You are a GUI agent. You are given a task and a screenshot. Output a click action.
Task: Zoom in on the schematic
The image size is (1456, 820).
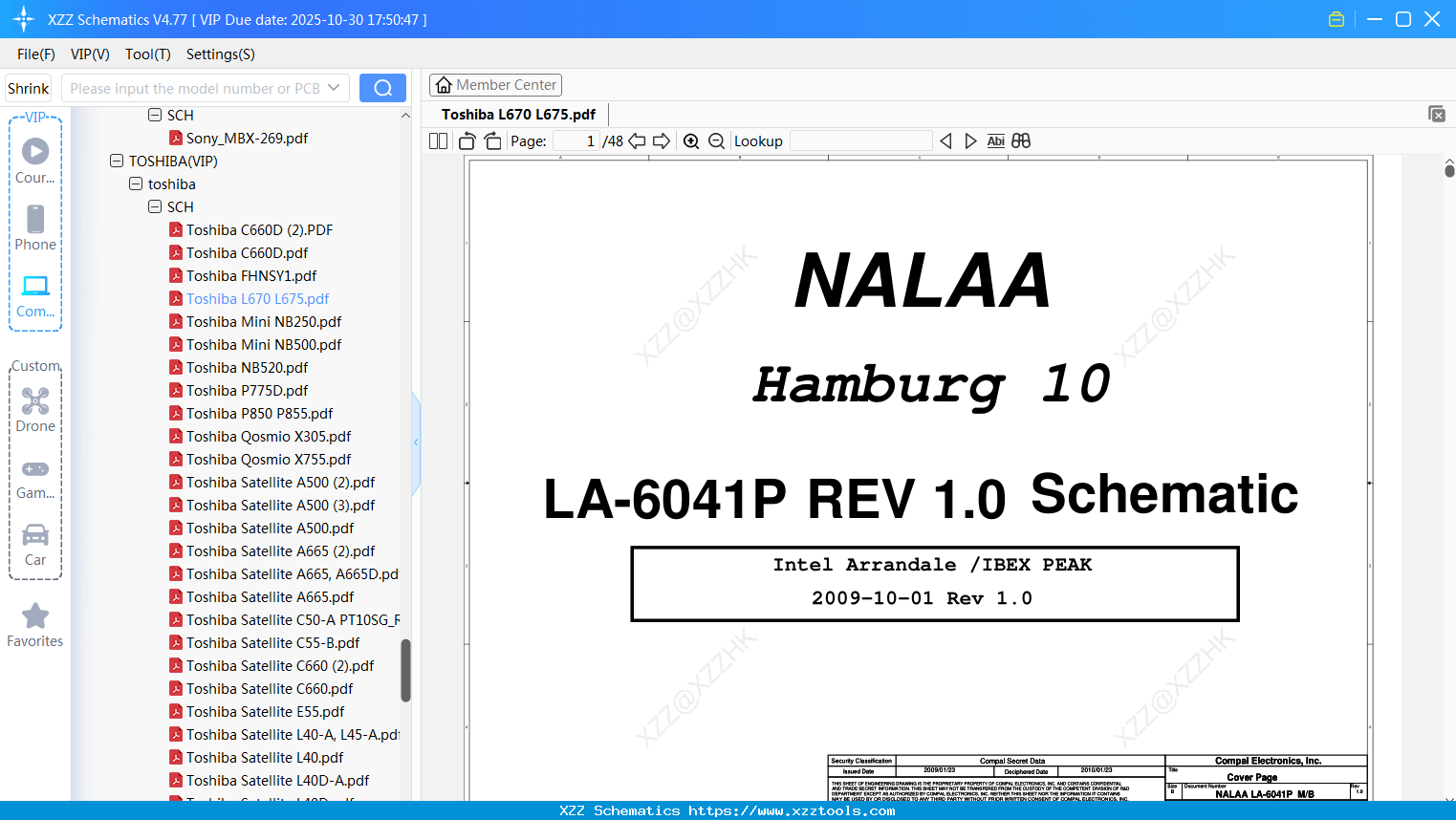click(691, 141)
